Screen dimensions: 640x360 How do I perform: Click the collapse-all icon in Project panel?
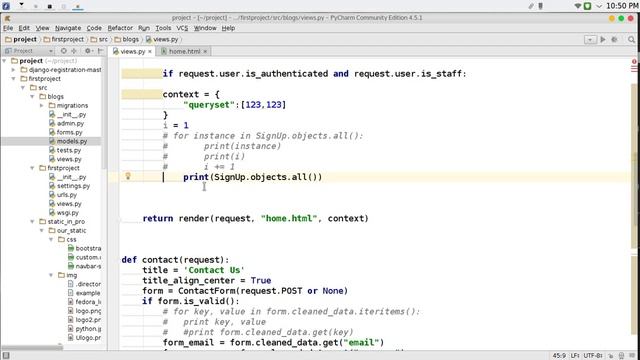click(x=74, y=51)
